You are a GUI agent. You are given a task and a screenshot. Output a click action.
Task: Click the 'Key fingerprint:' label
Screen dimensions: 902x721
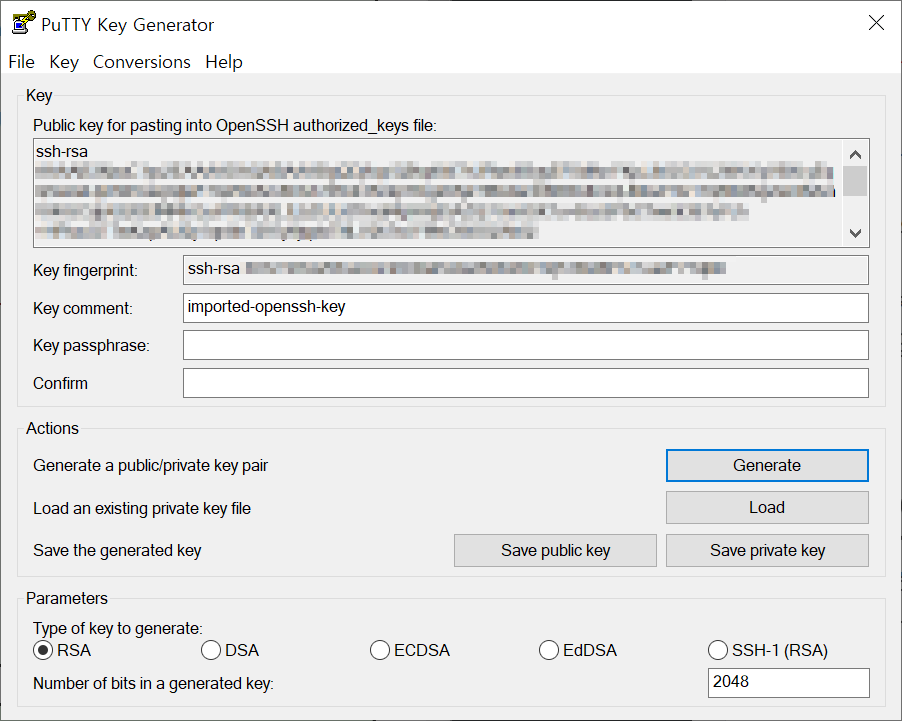[85, 270]
